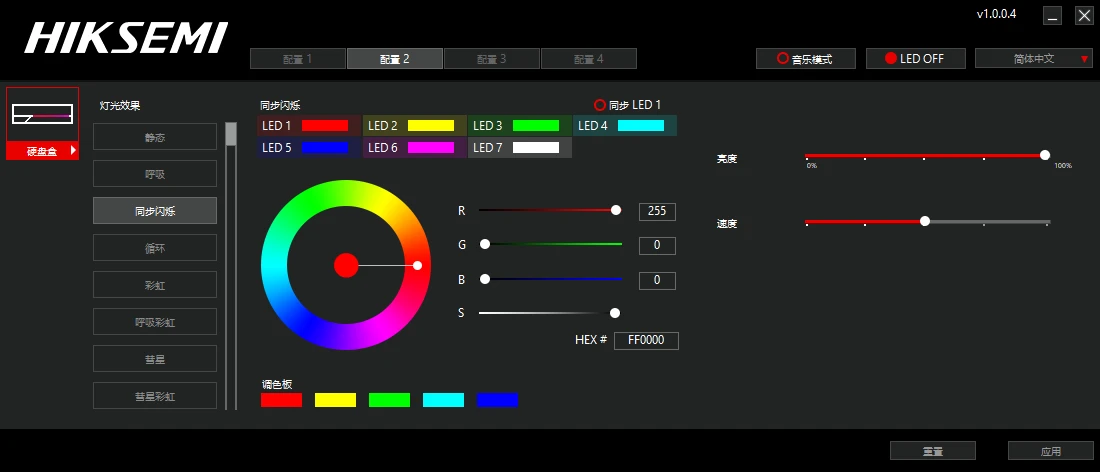Viewport: 1100px width, 472px height.
Task: Switch to 配置 1 profile tab
Action: point(297,59)
